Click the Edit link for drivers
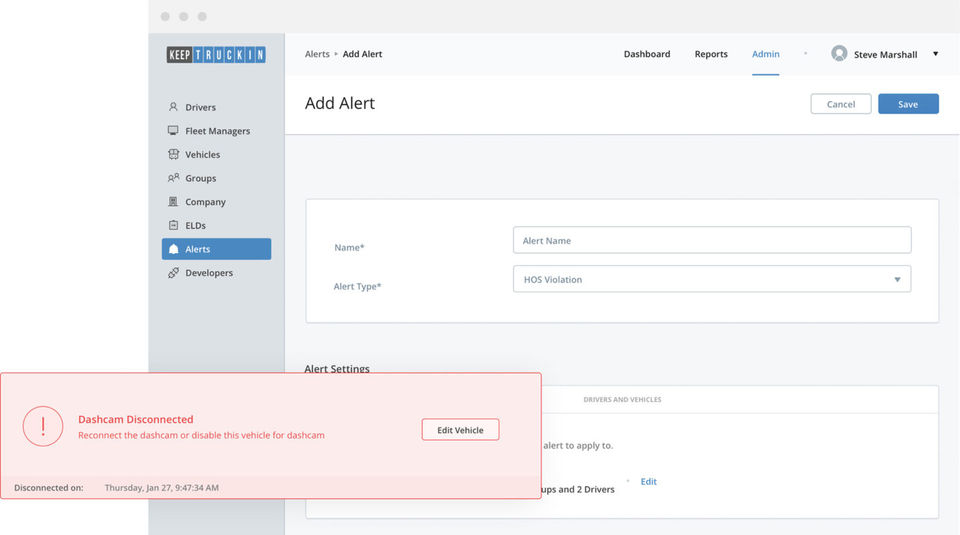The width and height of the screenshot is (960, 535). coord(648,481)
